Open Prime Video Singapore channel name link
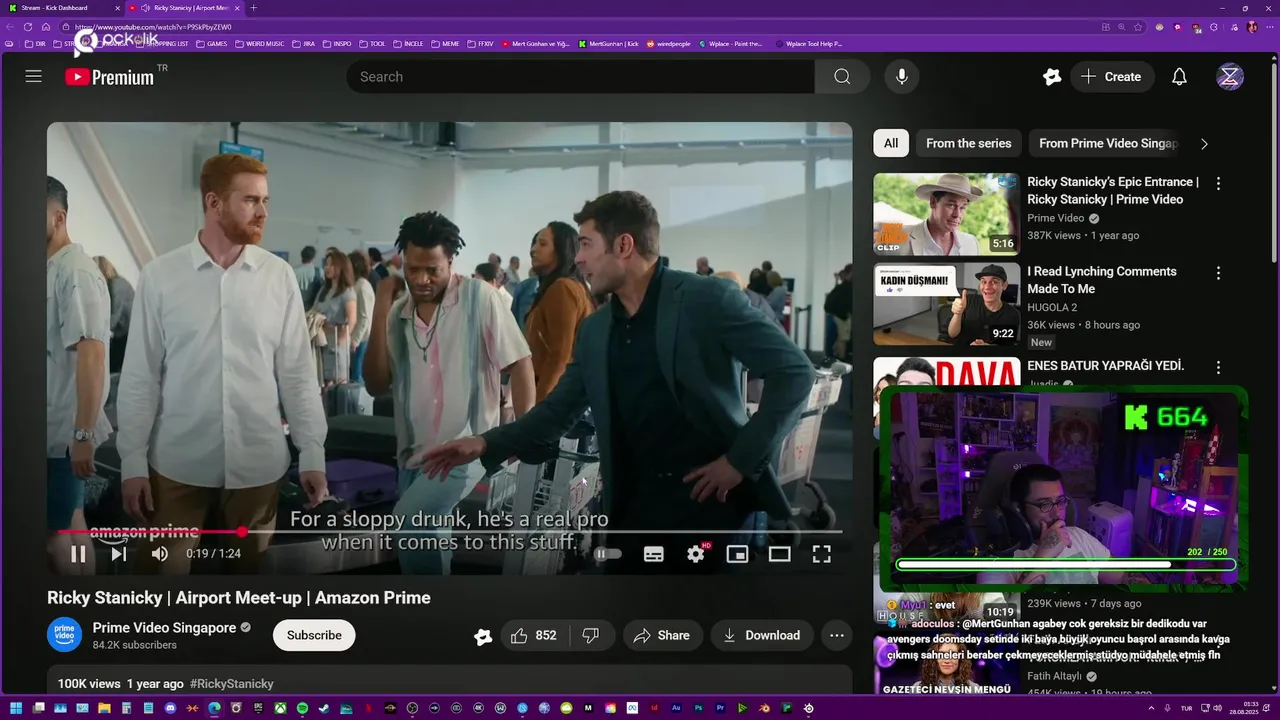 coord(164,628)
